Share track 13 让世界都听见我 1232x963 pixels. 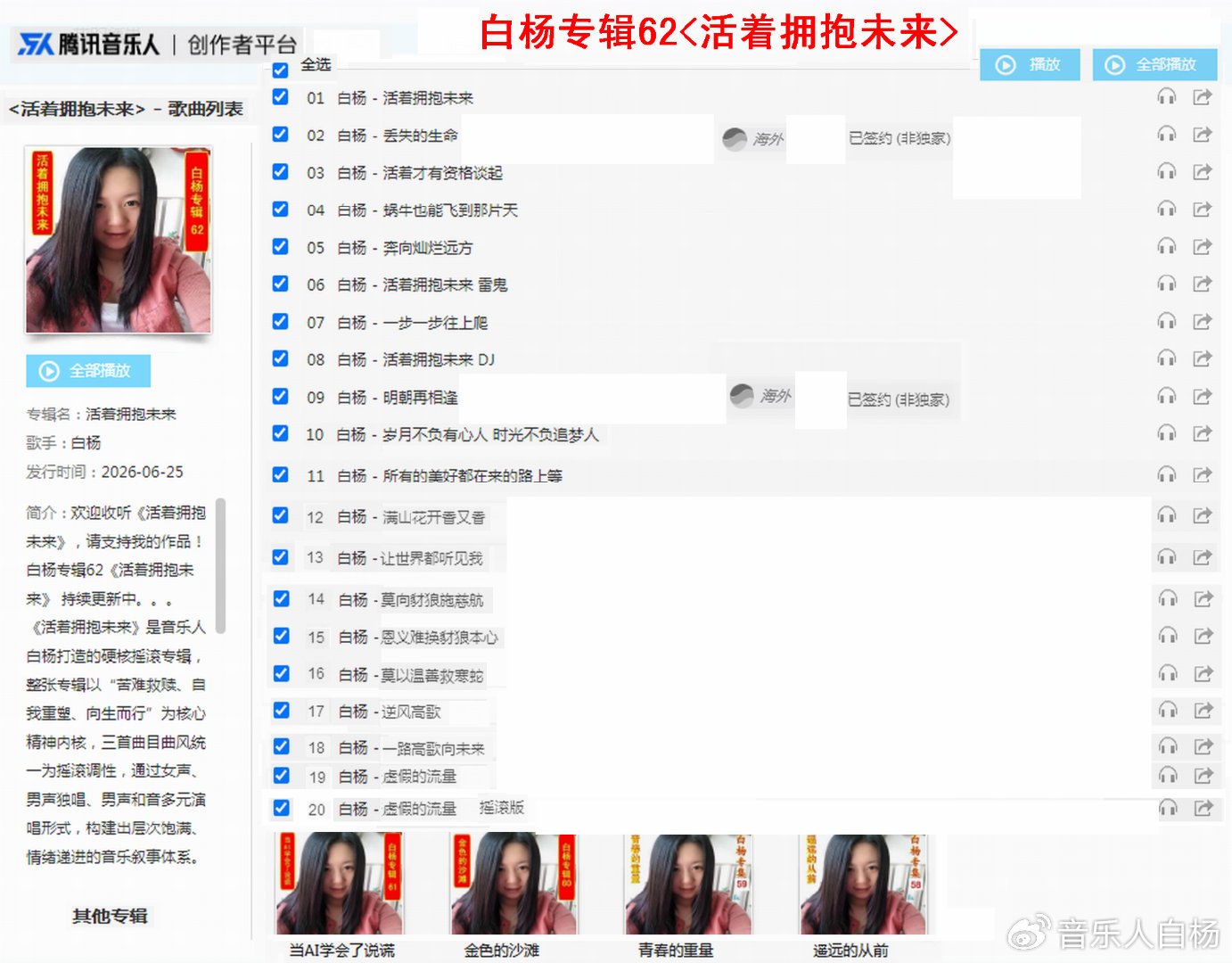(x=1203, y=557)
